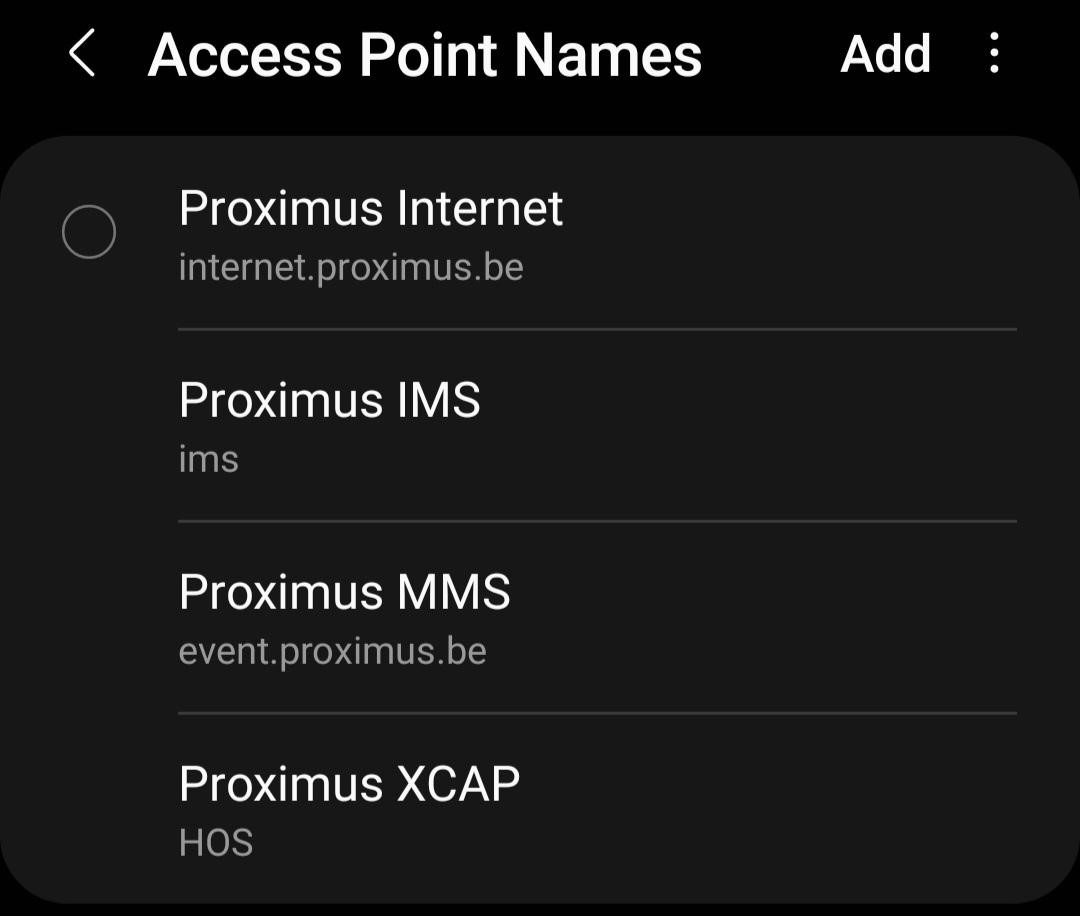
Task: Click the word IMS in the second entry title
Action: (438, 400)
